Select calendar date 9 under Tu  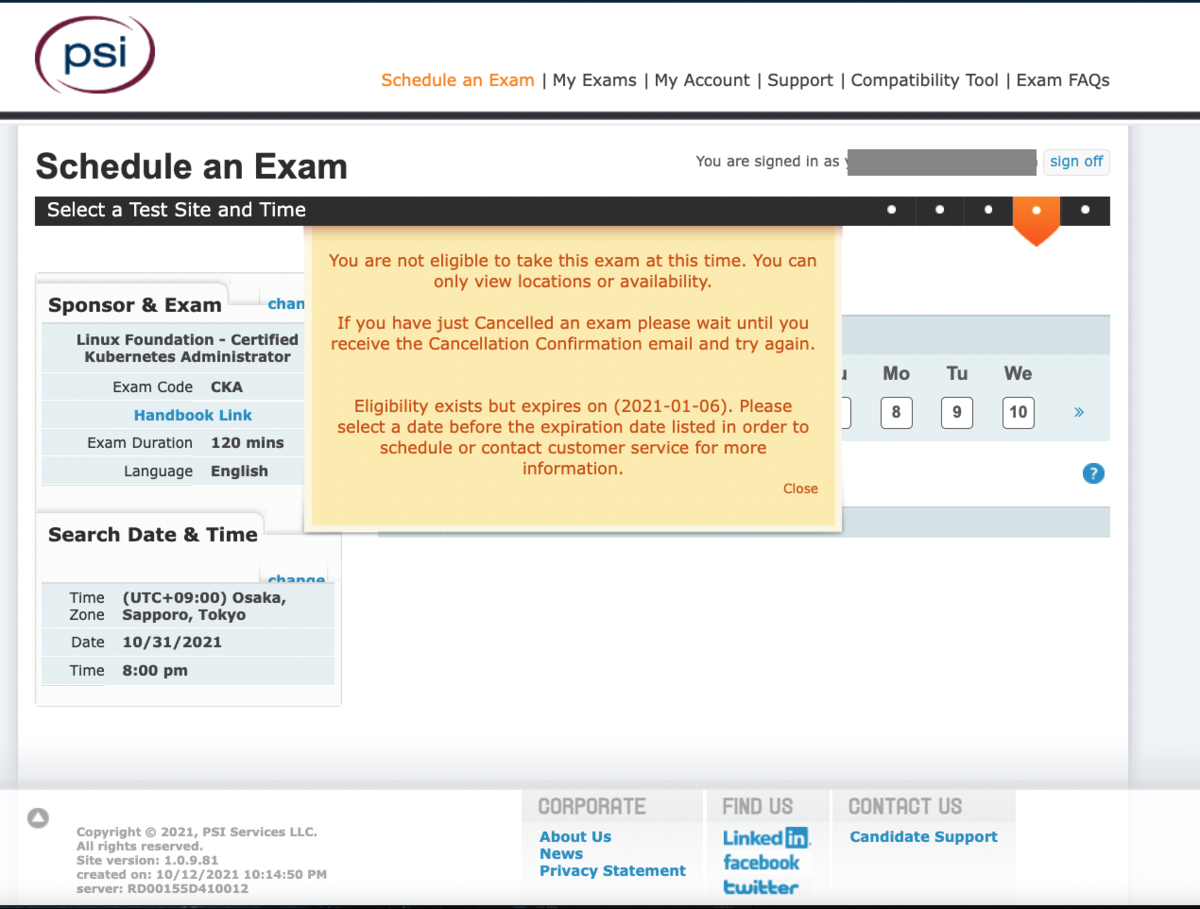point(957,412)
